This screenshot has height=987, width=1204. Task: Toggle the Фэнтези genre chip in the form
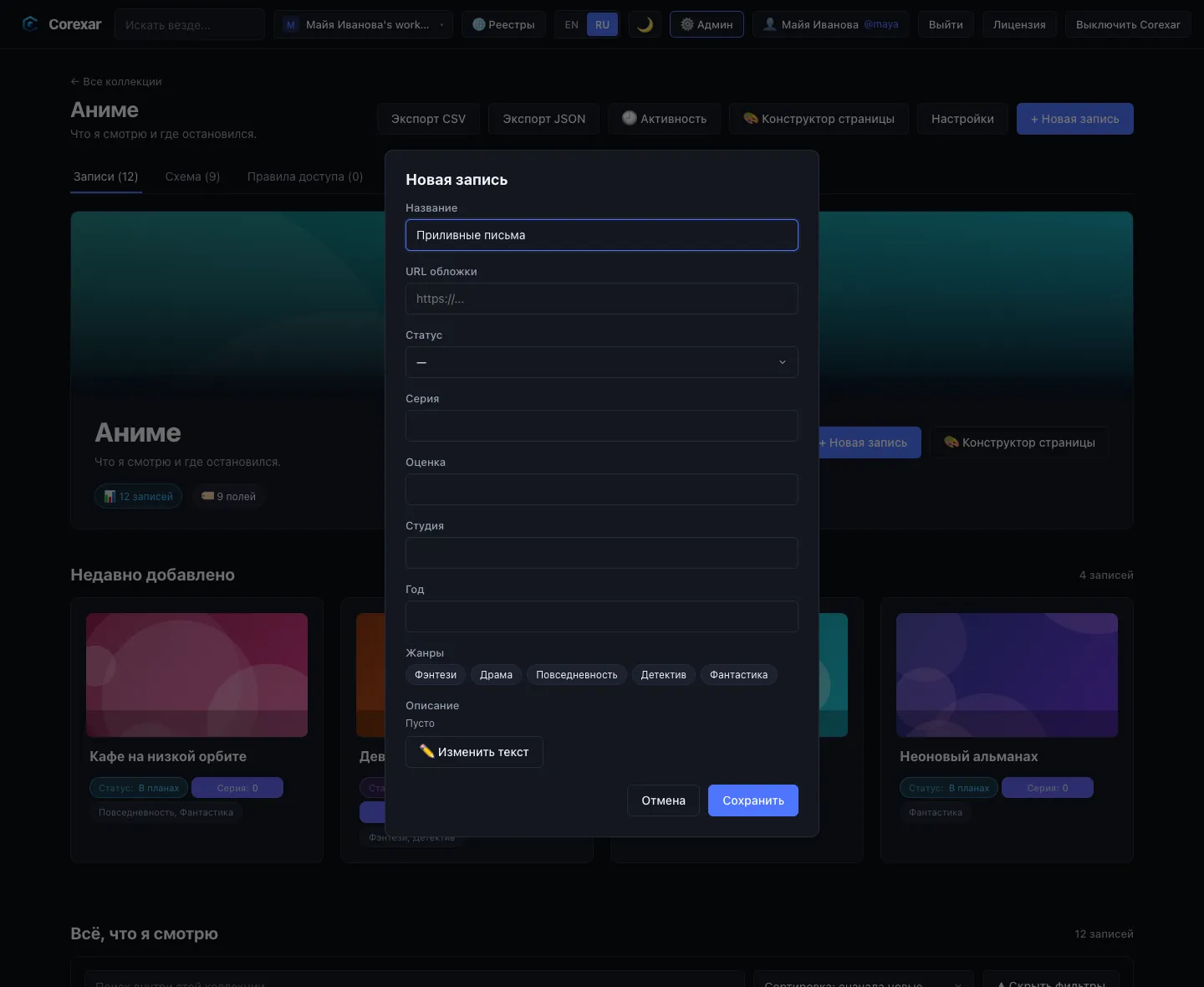(x=436, y=675)
